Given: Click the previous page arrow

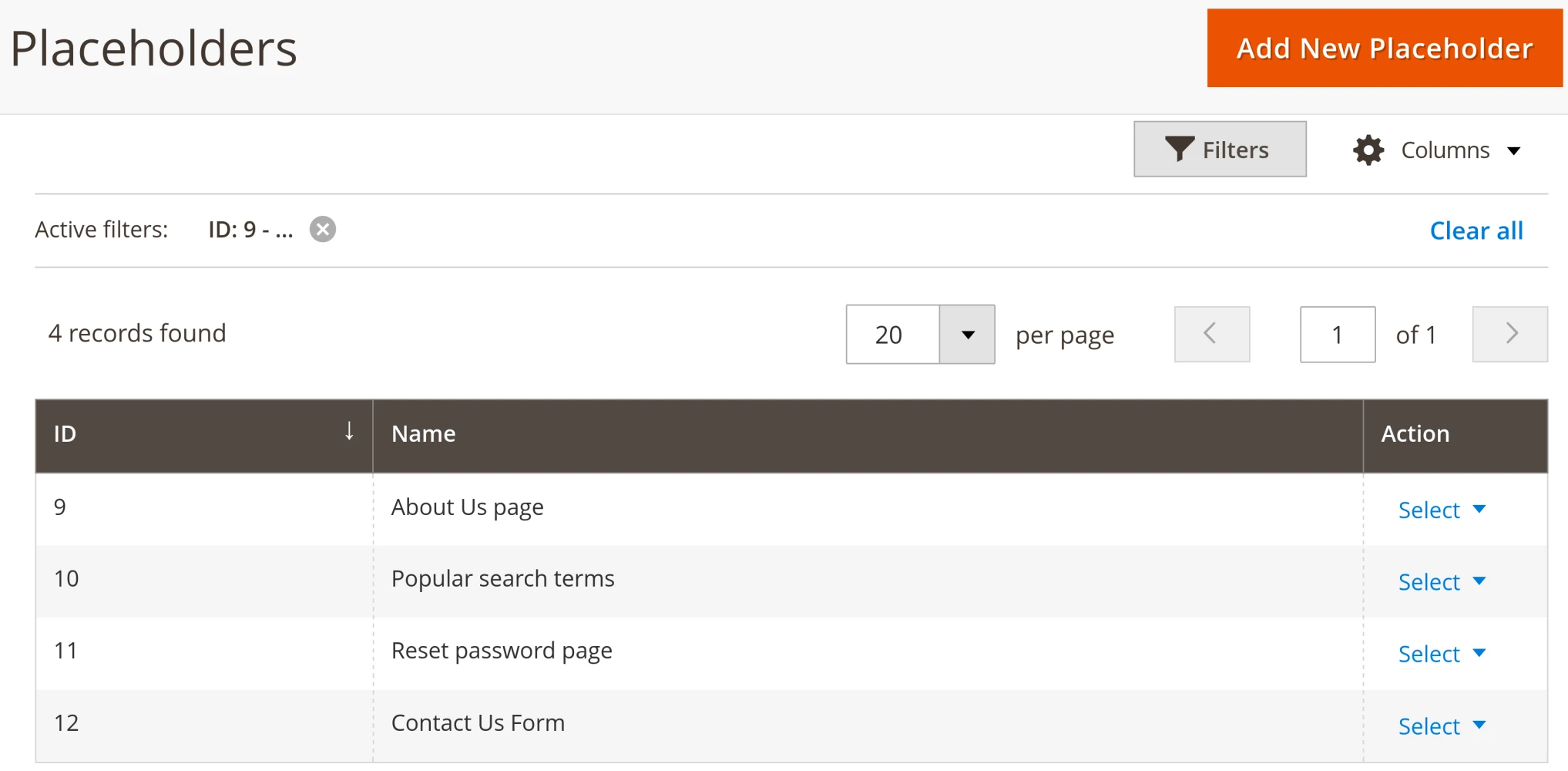Looking at the screenshot, I should (1211, 334).
